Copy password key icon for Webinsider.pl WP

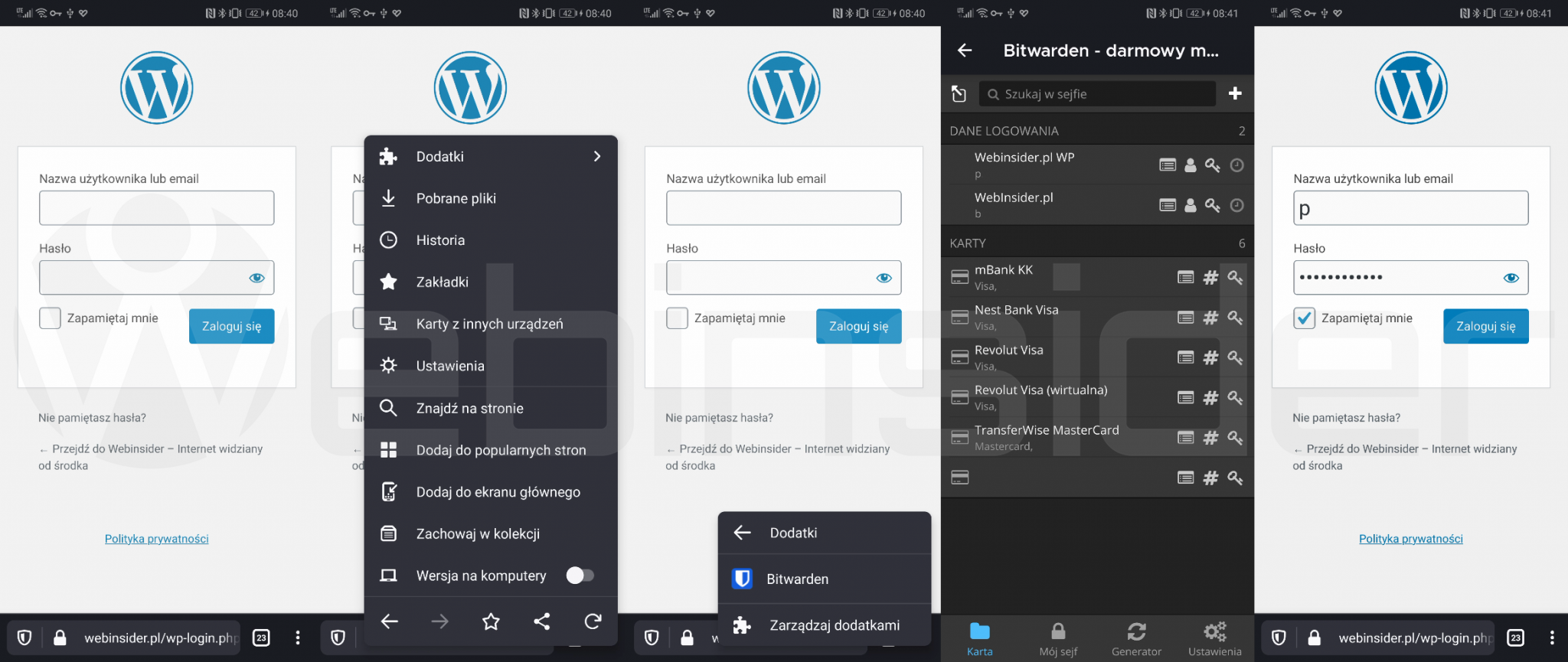coord(1213,165)
